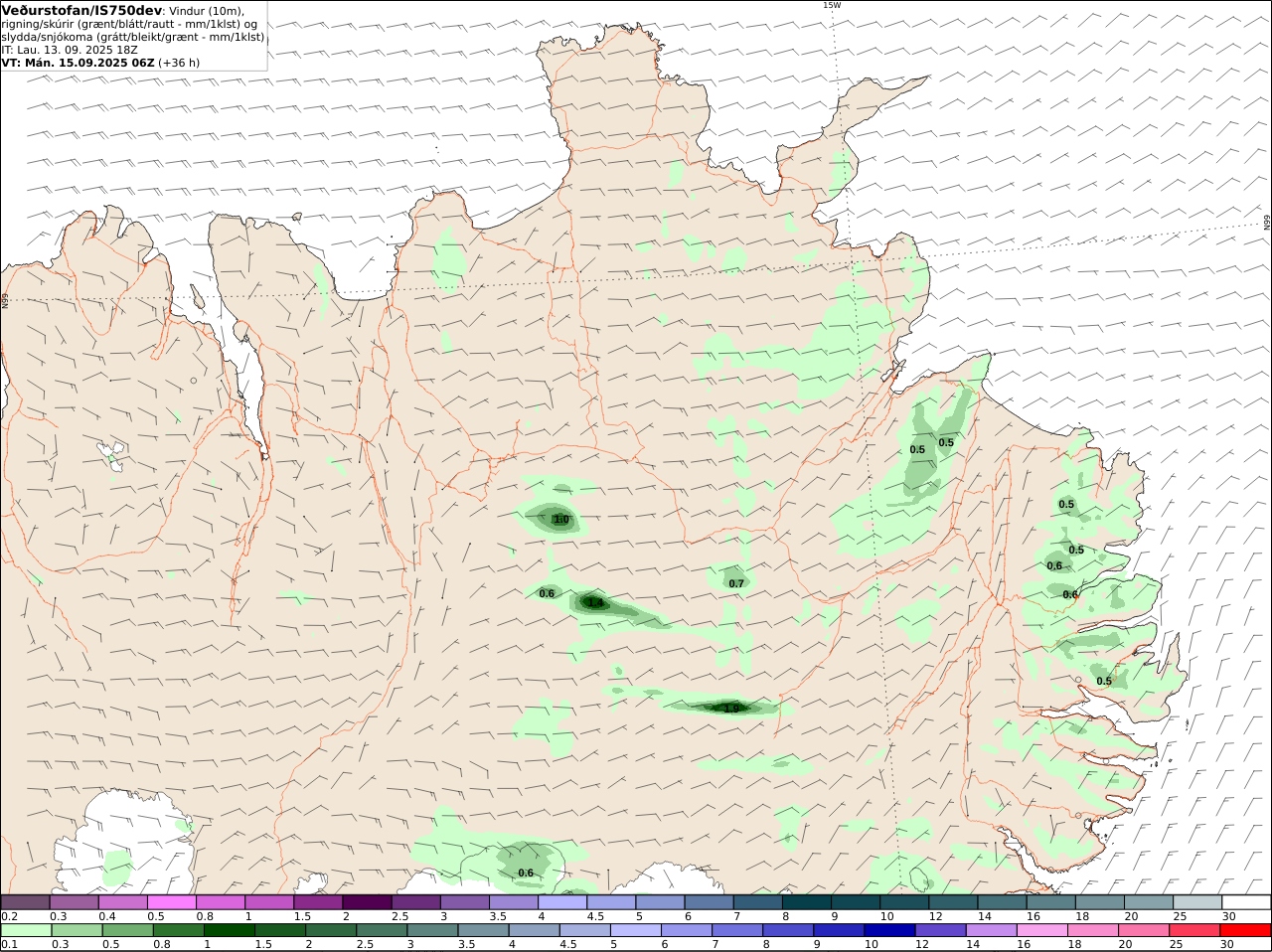Image resolution: width=1272 pixels, height=952 pixels.
Task: Click the 0.1 tick label, lower legend
Action: coord(10,945)
